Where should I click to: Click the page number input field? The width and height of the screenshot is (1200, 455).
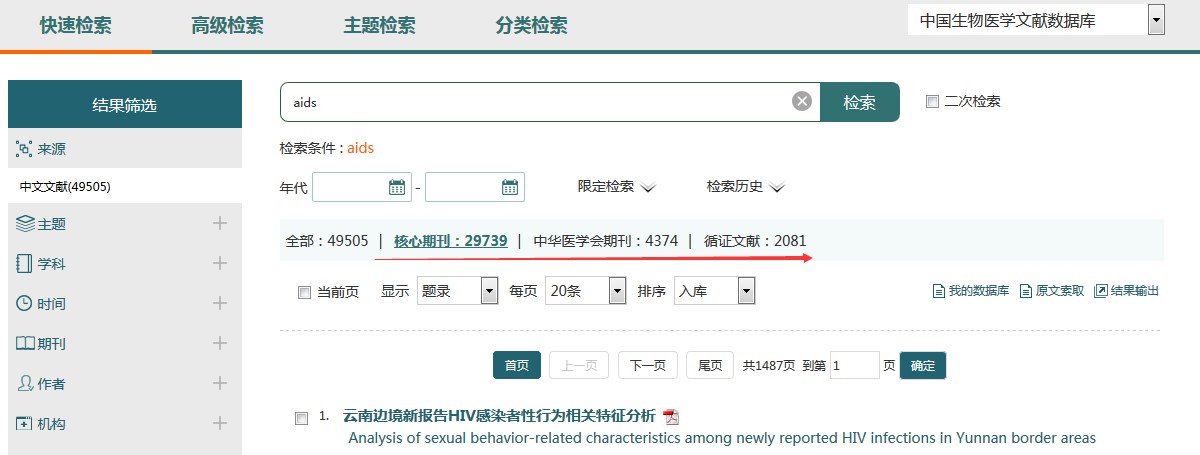coord(854,365)
